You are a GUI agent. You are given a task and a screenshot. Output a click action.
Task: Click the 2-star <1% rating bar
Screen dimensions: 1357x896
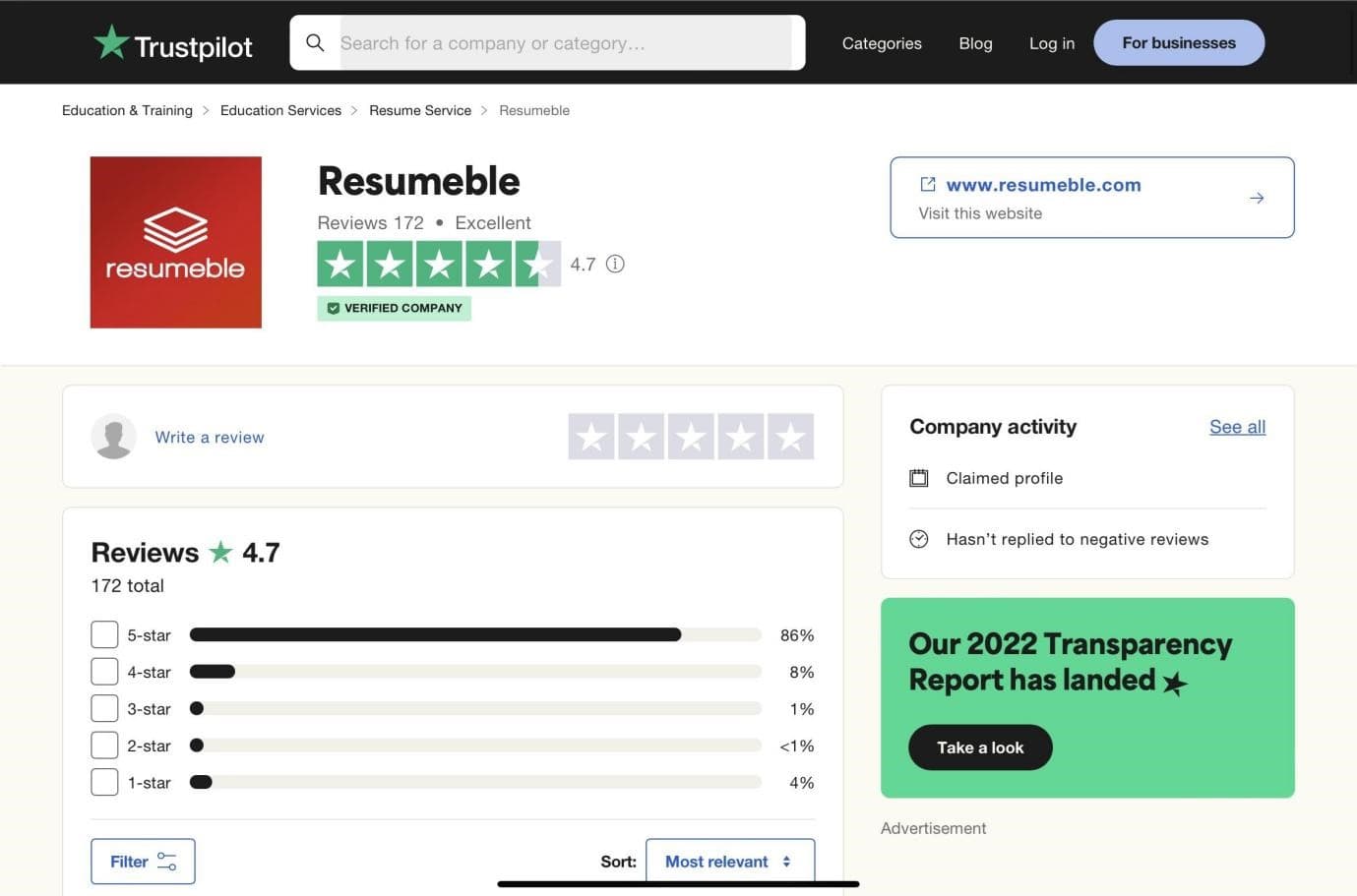click(475, 746)
